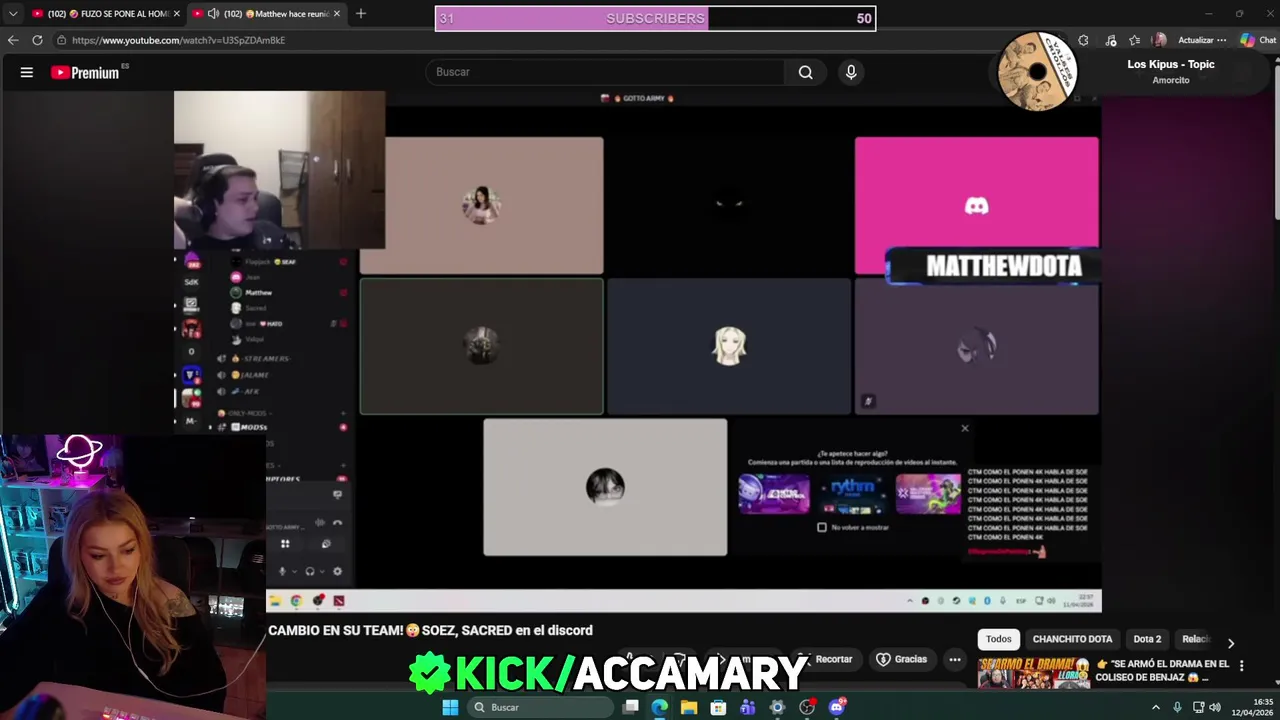The image size is (1280, 720).
Task: Click the Windows taskbar Buscar search box
Action: [540, 707]
